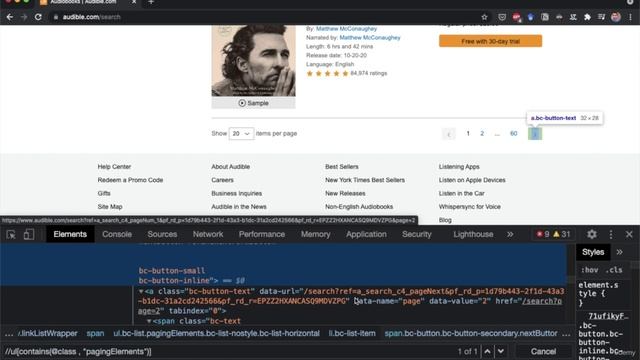Switch to the Elements tab

(70, 234)
